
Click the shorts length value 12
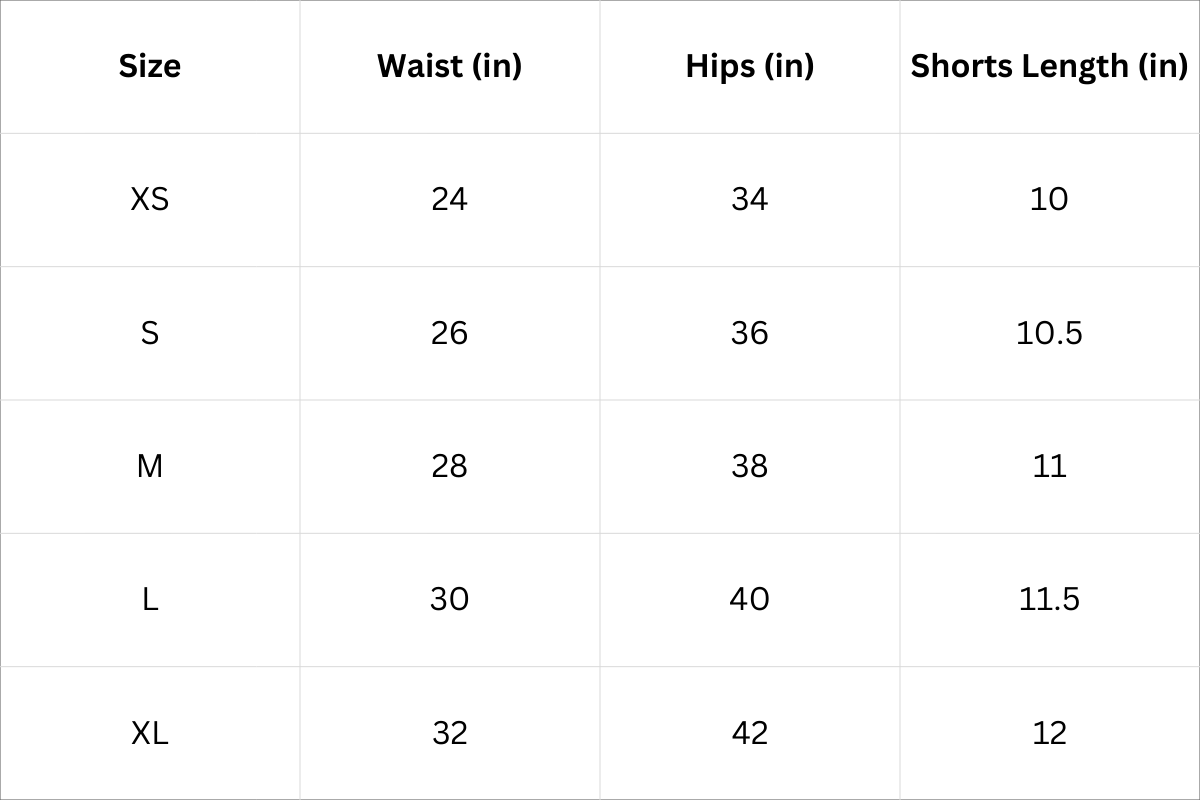click(x=1049, y=733)
